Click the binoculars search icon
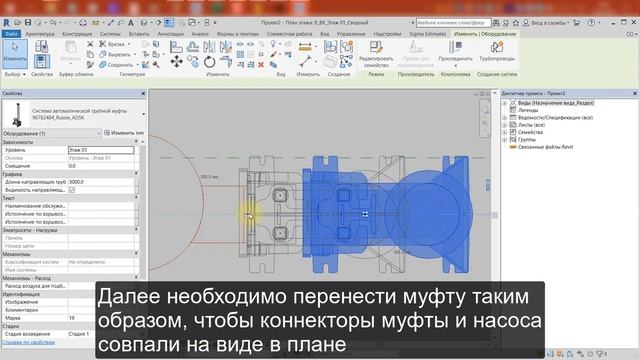 click(496, 23)
